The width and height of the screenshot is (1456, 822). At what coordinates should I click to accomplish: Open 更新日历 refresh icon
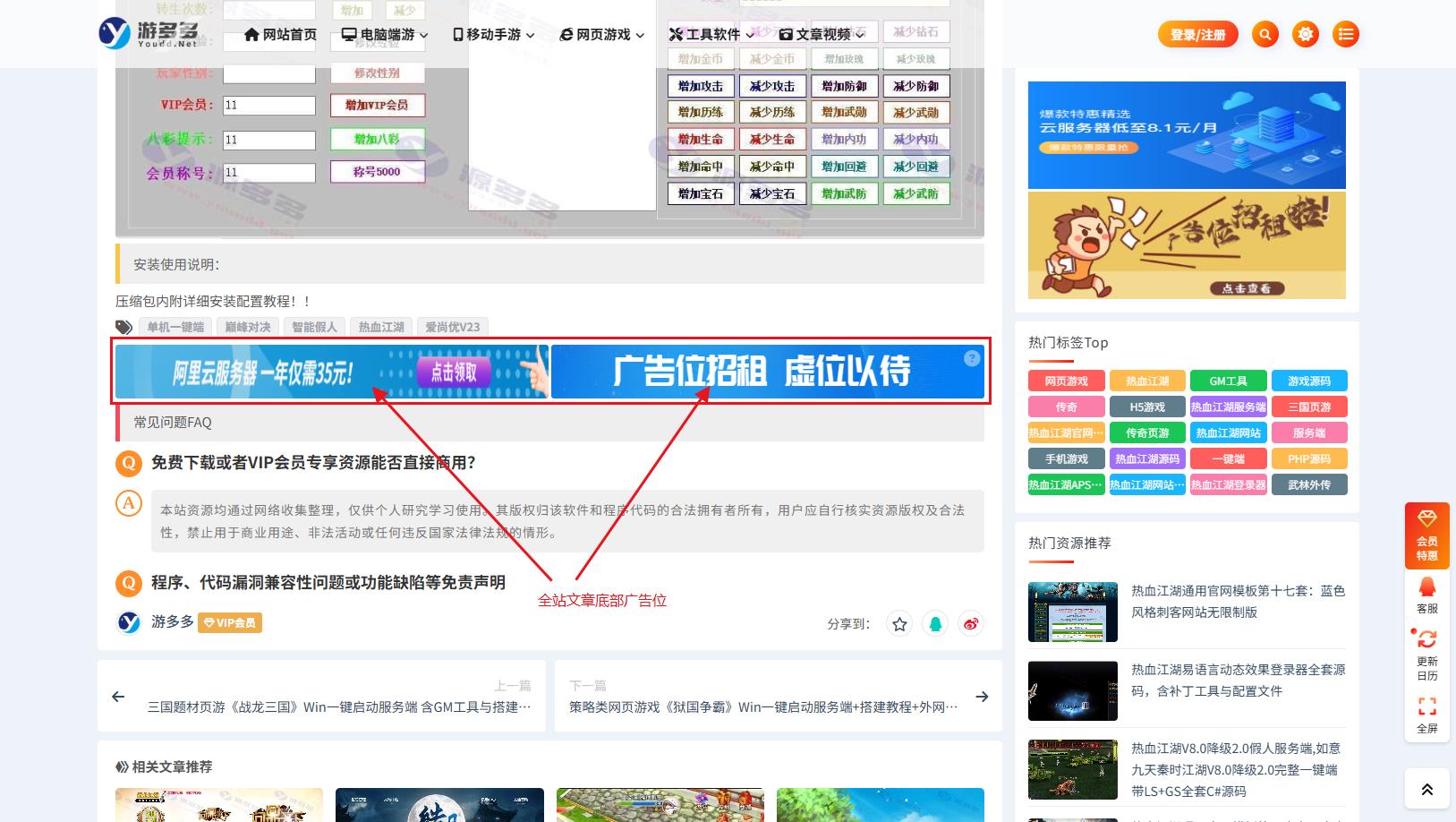(x=1427, y=655)
